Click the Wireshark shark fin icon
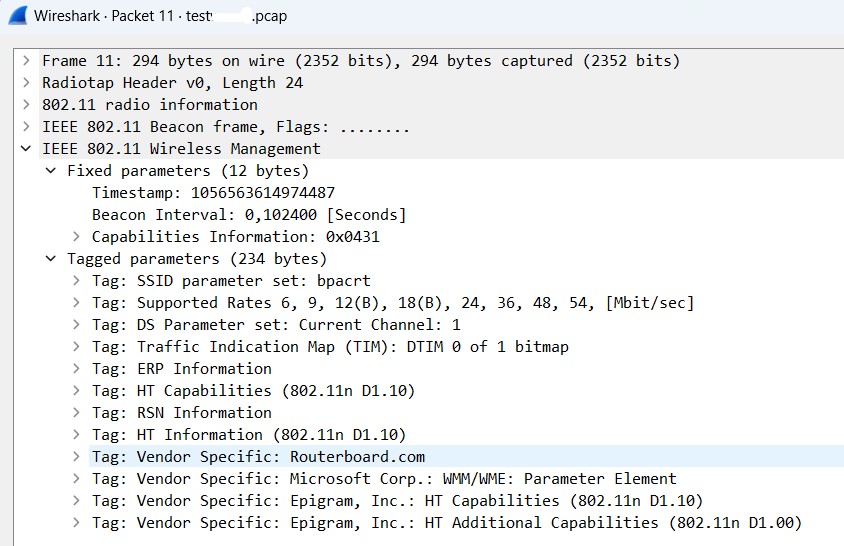Image resolution: width=844 pixels, height=546 pixels. coord(17,16)
